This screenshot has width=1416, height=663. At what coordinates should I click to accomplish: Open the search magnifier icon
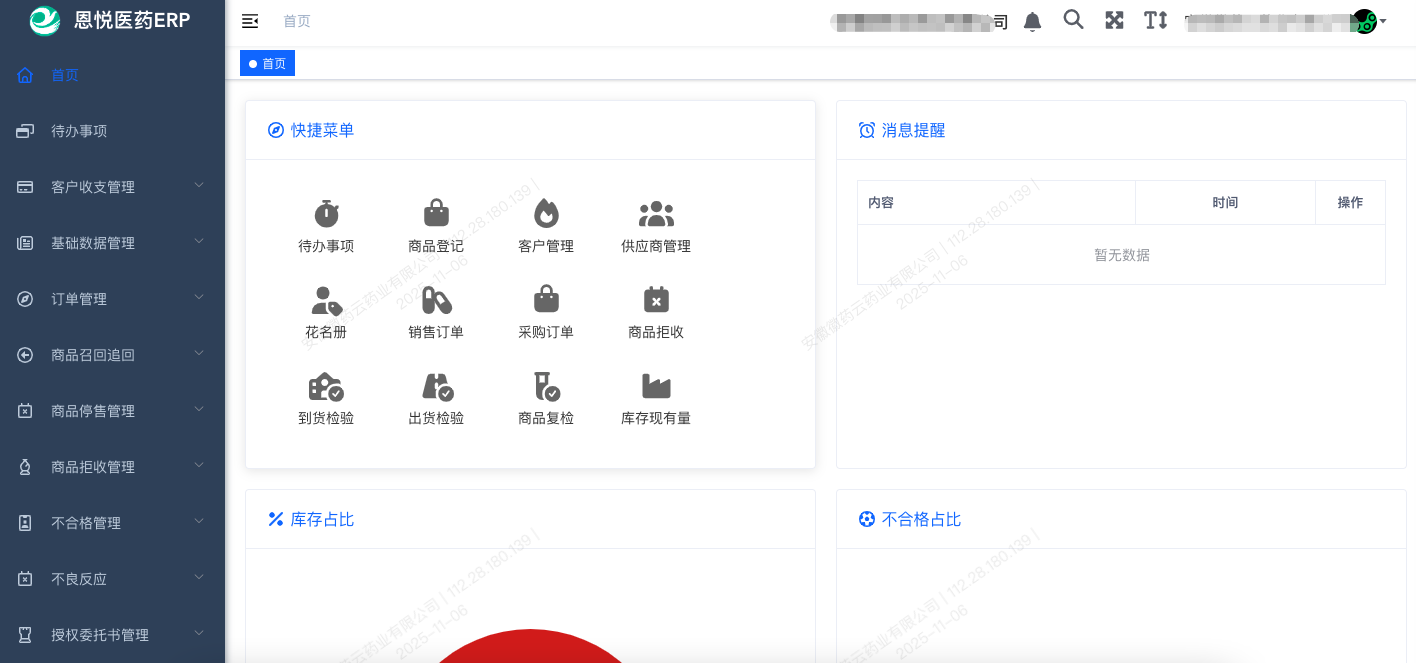coord(1073,20)
